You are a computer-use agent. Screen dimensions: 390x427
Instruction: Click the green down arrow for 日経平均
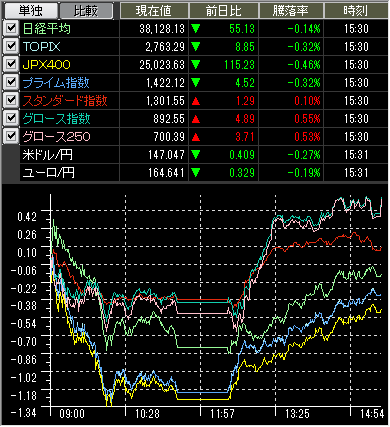(x=196, y=29)
